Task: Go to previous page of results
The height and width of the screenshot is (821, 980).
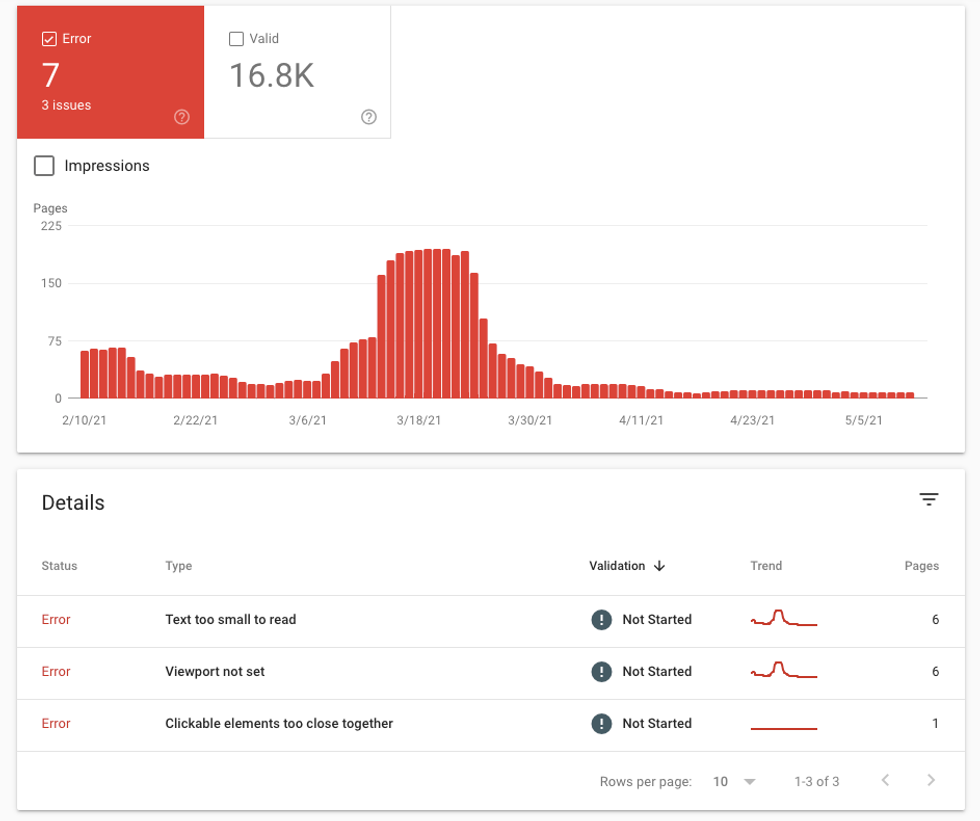Action: point(885,781)
